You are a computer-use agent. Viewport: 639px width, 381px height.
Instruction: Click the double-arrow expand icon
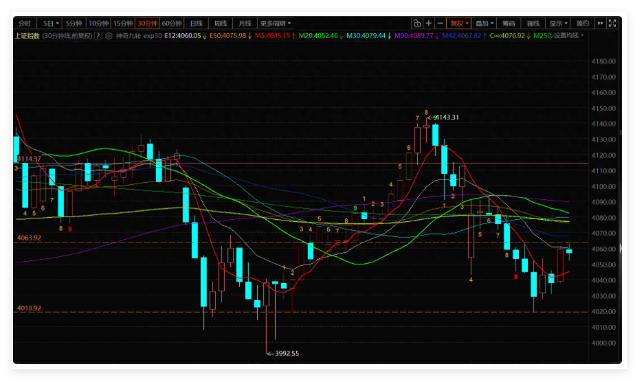600,23
